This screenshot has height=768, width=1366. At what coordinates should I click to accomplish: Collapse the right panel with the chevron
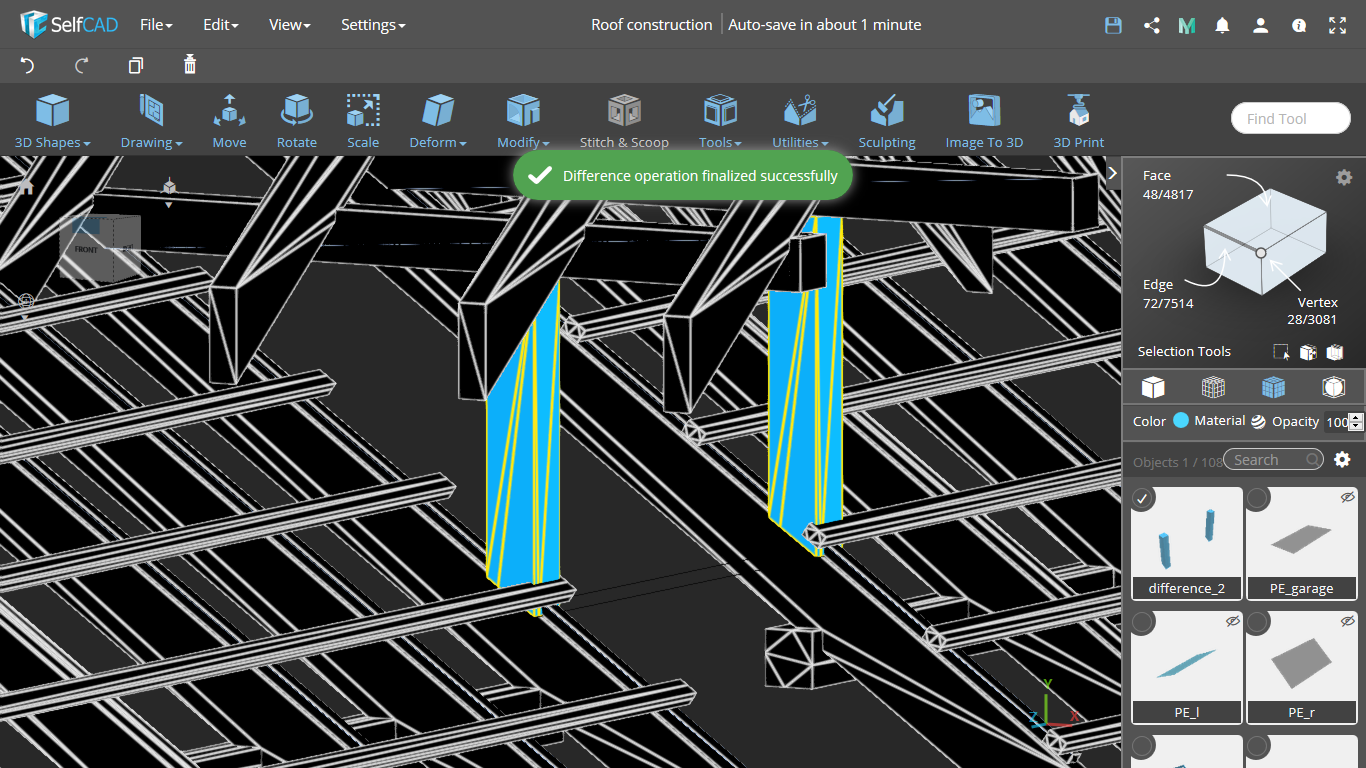(1112, 173)
